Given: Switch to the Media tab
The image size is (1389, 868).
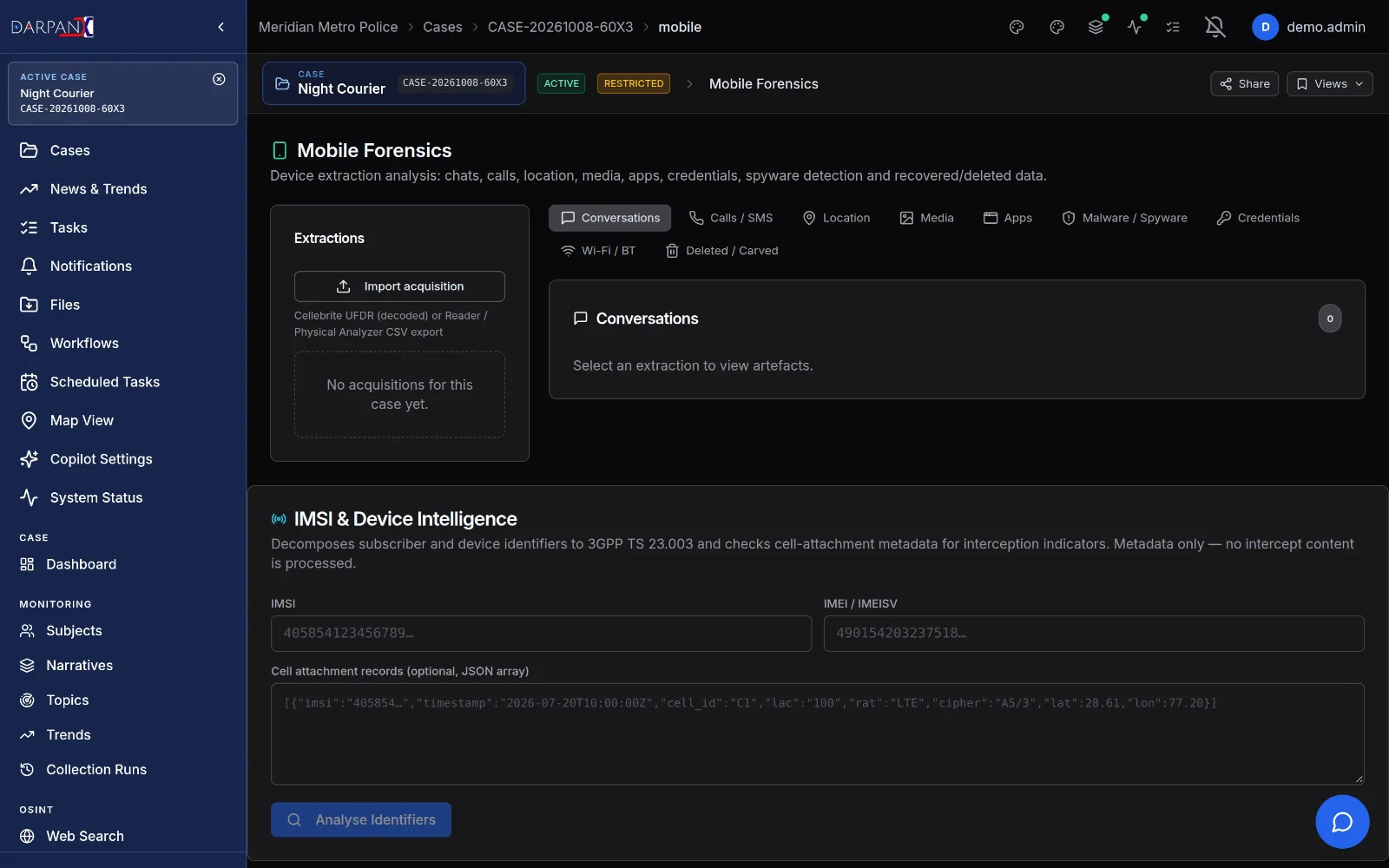Looking at the screenshot, I should coord(926,218).
